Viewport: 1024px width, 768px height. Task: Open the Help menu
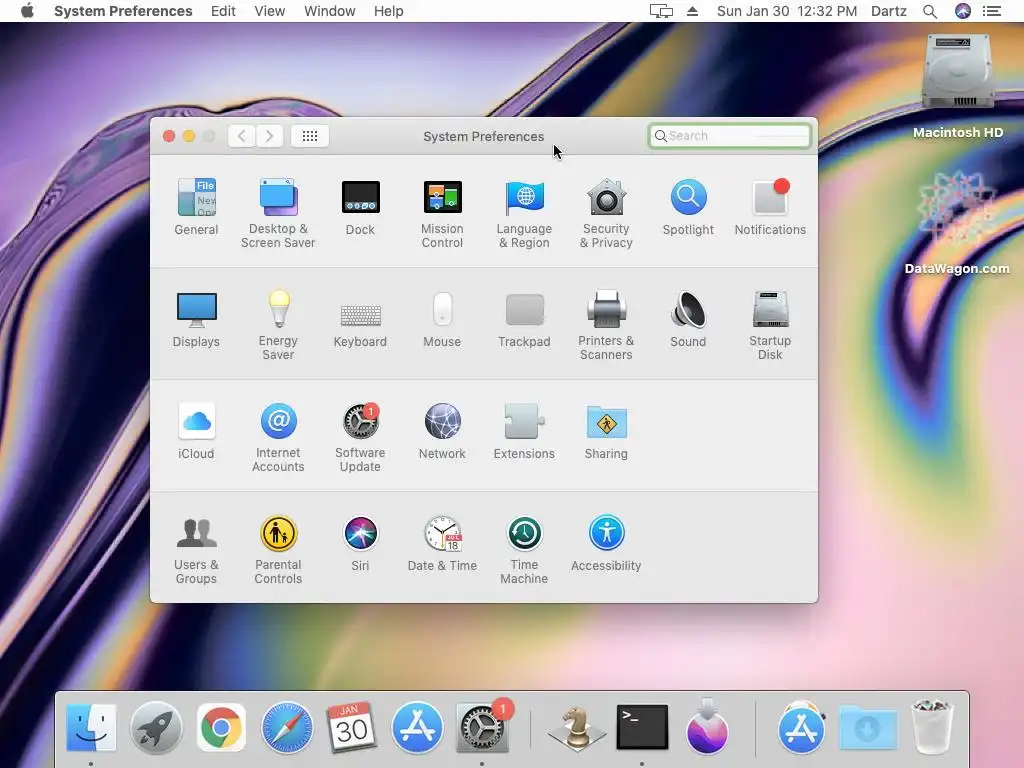389,11
